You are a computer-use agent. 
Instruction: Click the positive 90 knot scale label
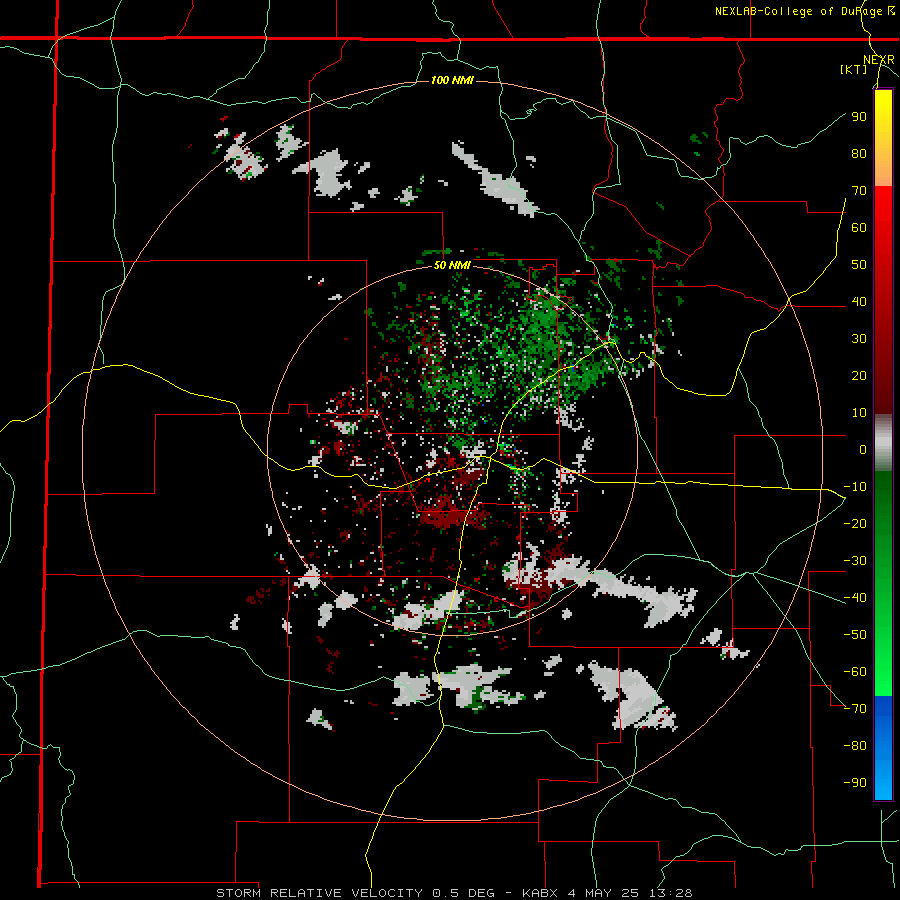[859, 117]
